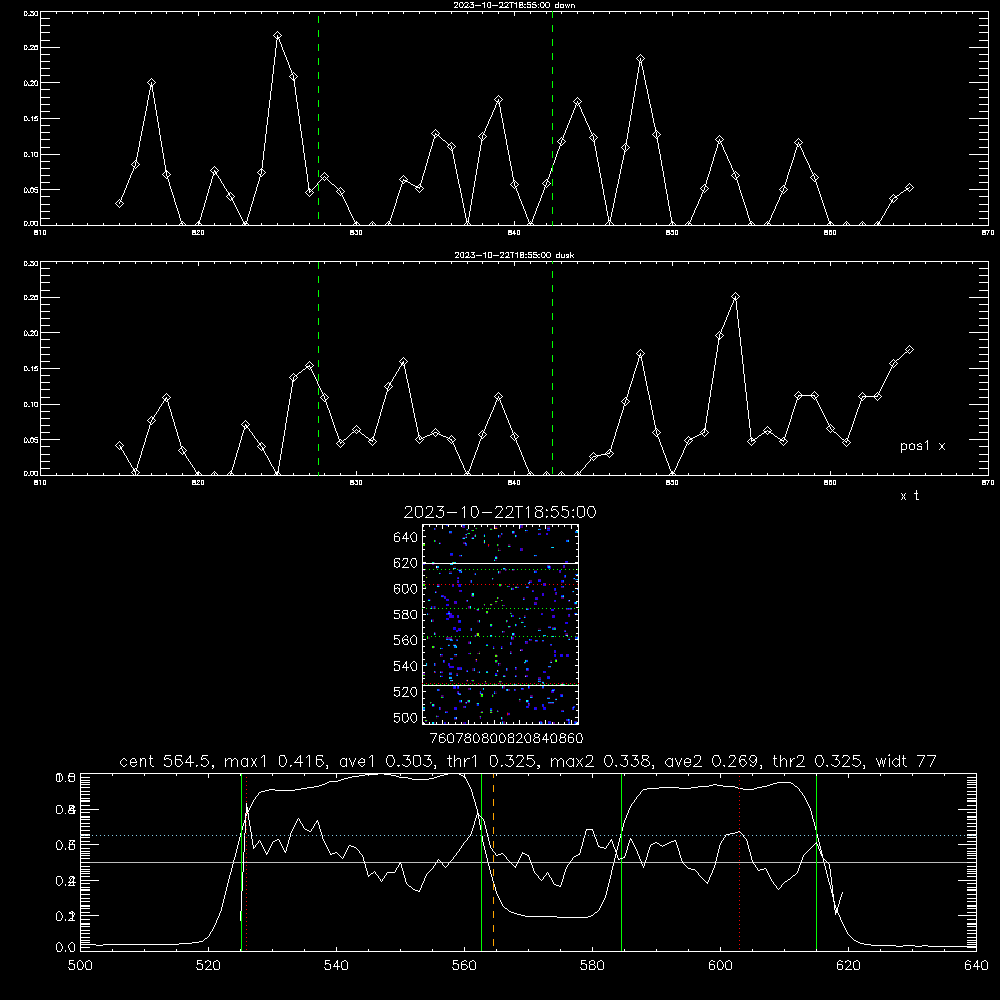Click the '560' tick label on the profile plot x-axis
Viewport: 1000px width, 1000px height.
(464, 966)
